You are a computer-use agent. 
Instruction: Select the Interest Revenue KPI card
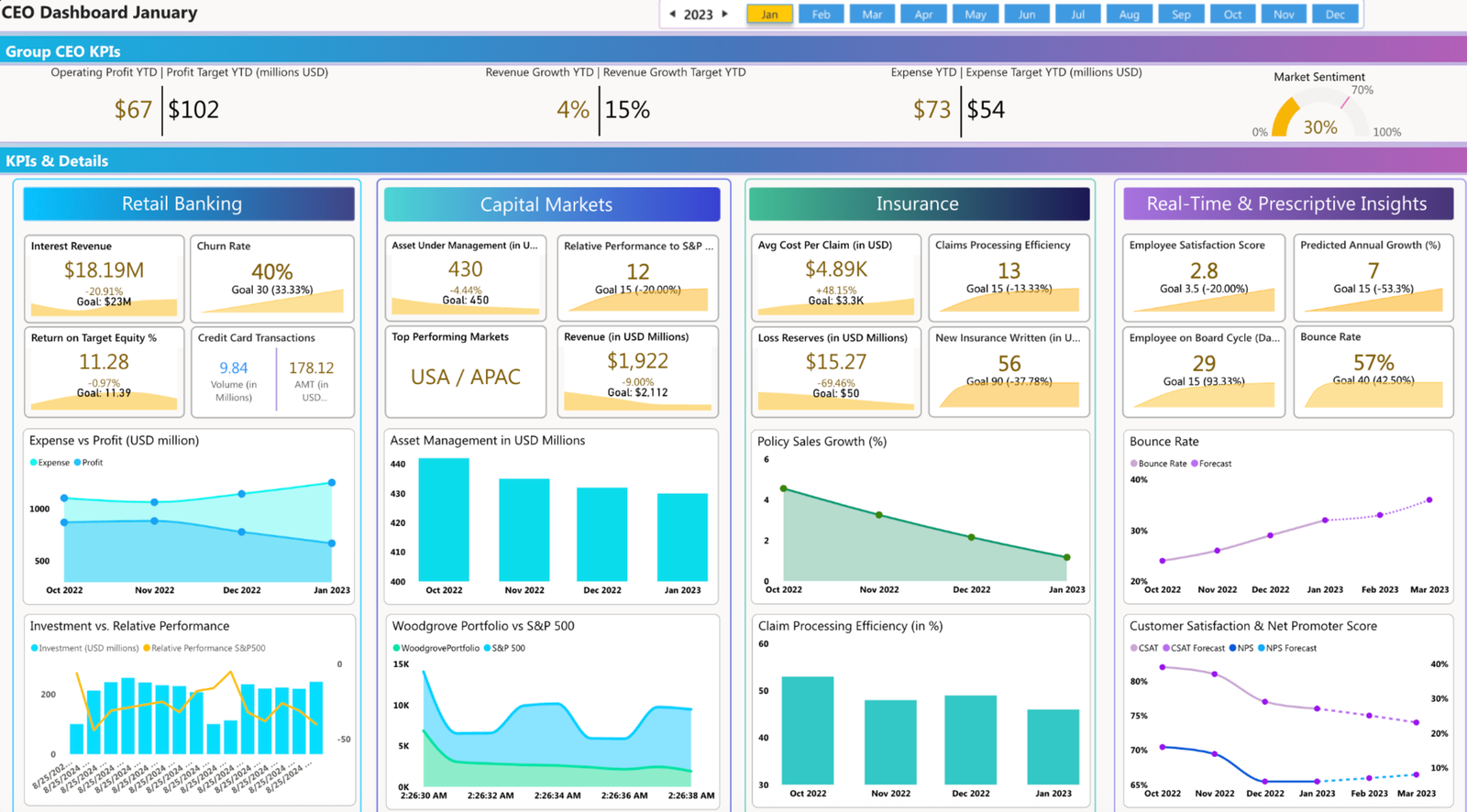coord(104,279)
